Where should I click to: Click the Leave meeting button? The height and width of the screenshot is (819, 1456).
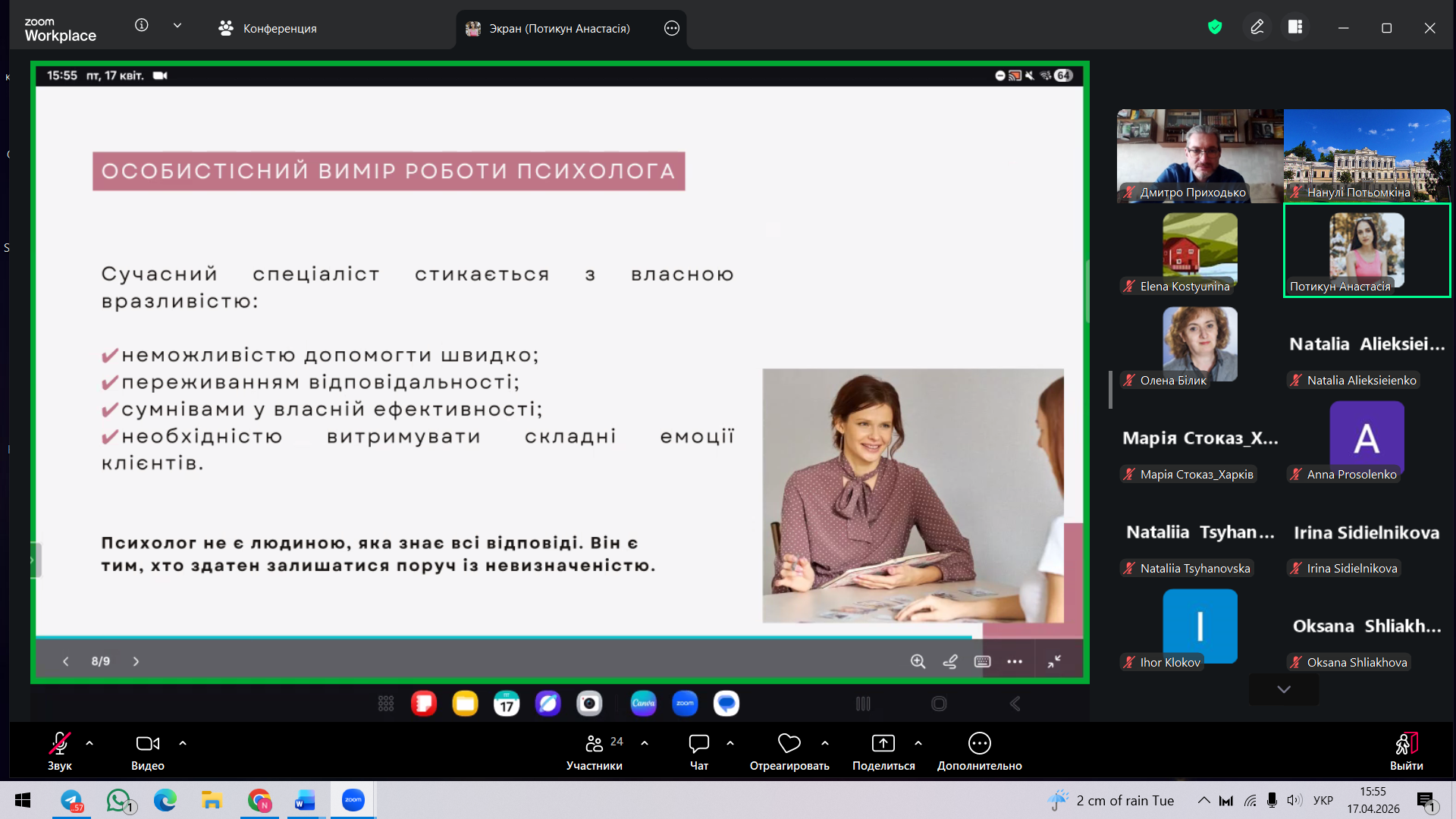coord(1406,751)
